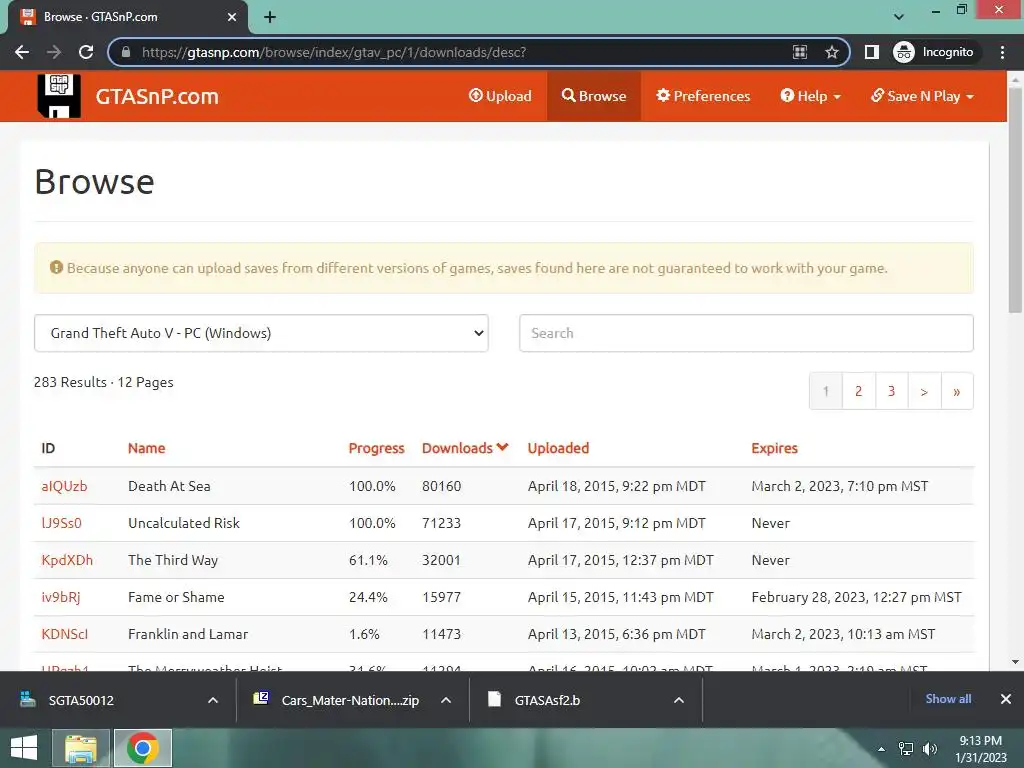Open save lJ9Ss0 link
Screen dimensions: 1024x768
(x=61, y=523)
